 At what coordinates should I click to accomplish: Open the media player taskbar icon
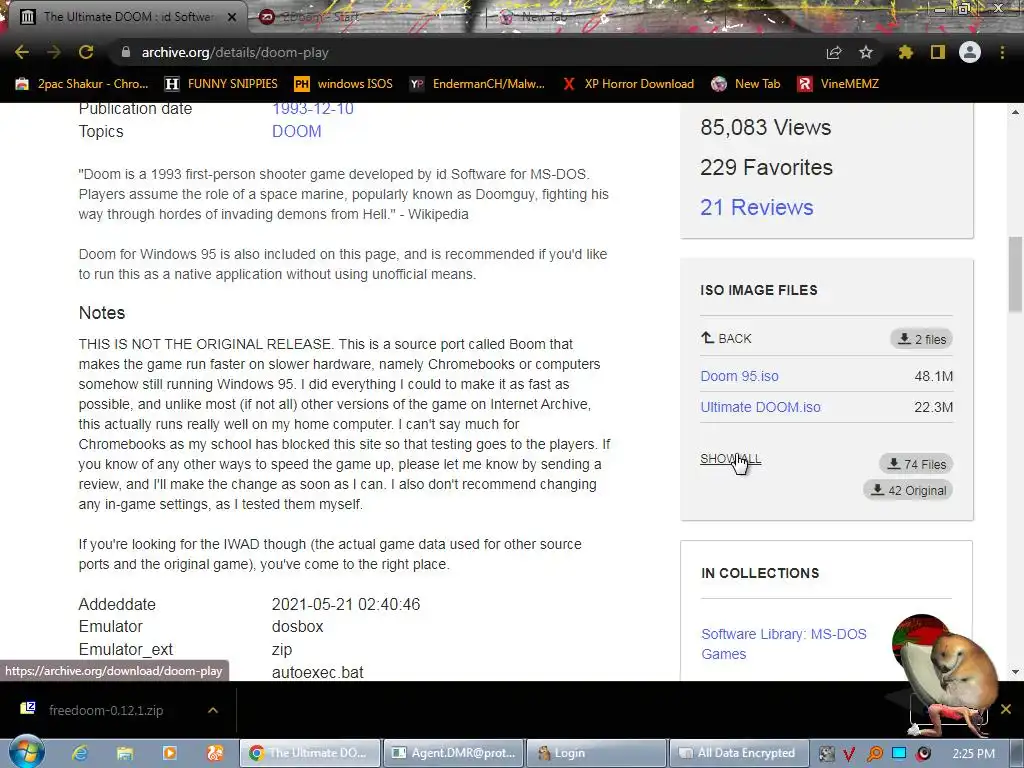point(169,753)
